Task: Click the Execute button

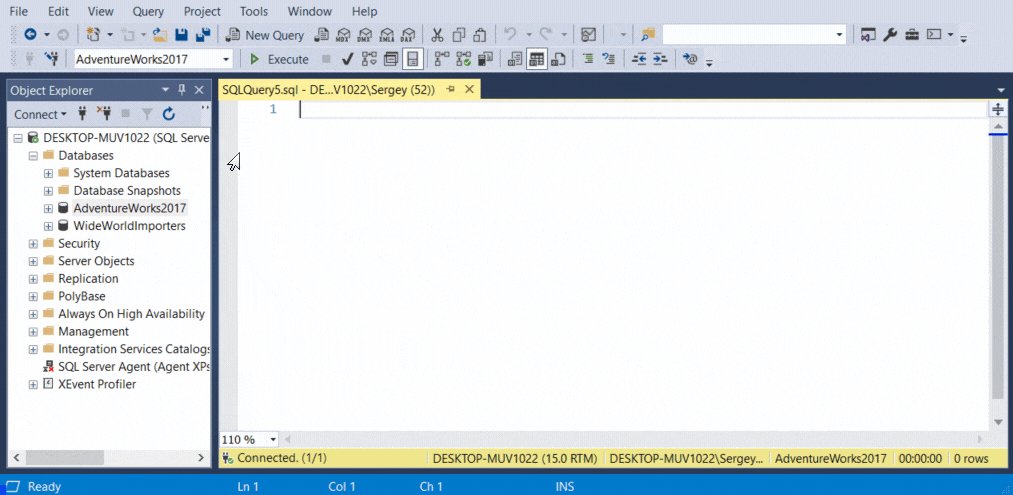Action: (x=279, y=59)
